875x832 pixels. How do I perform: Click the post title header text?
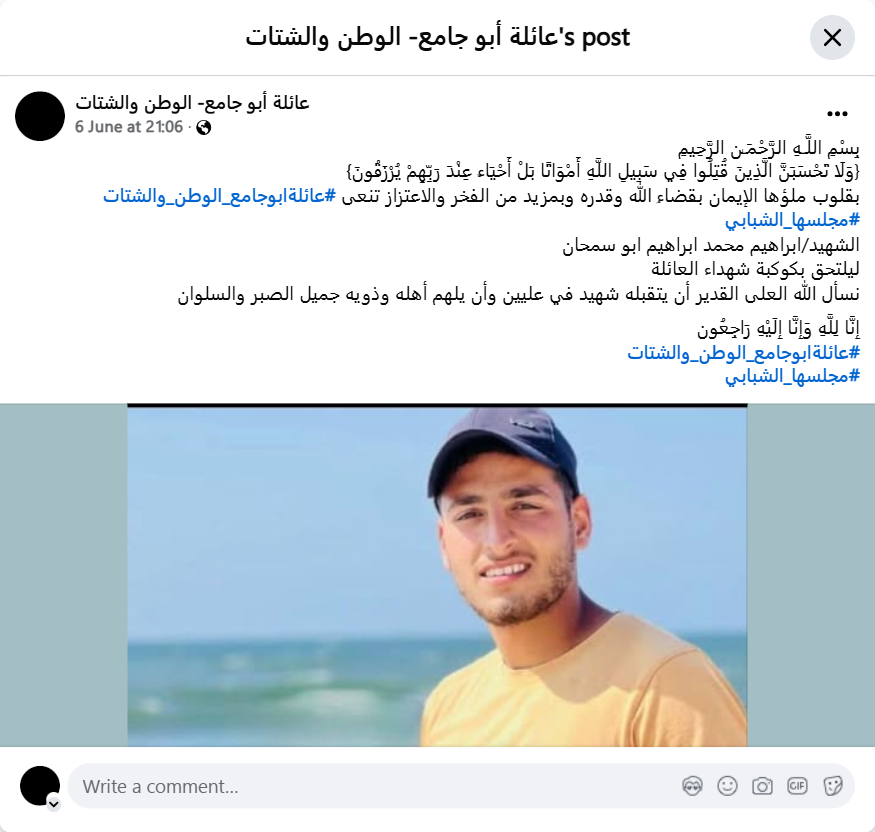pos(438,37)
